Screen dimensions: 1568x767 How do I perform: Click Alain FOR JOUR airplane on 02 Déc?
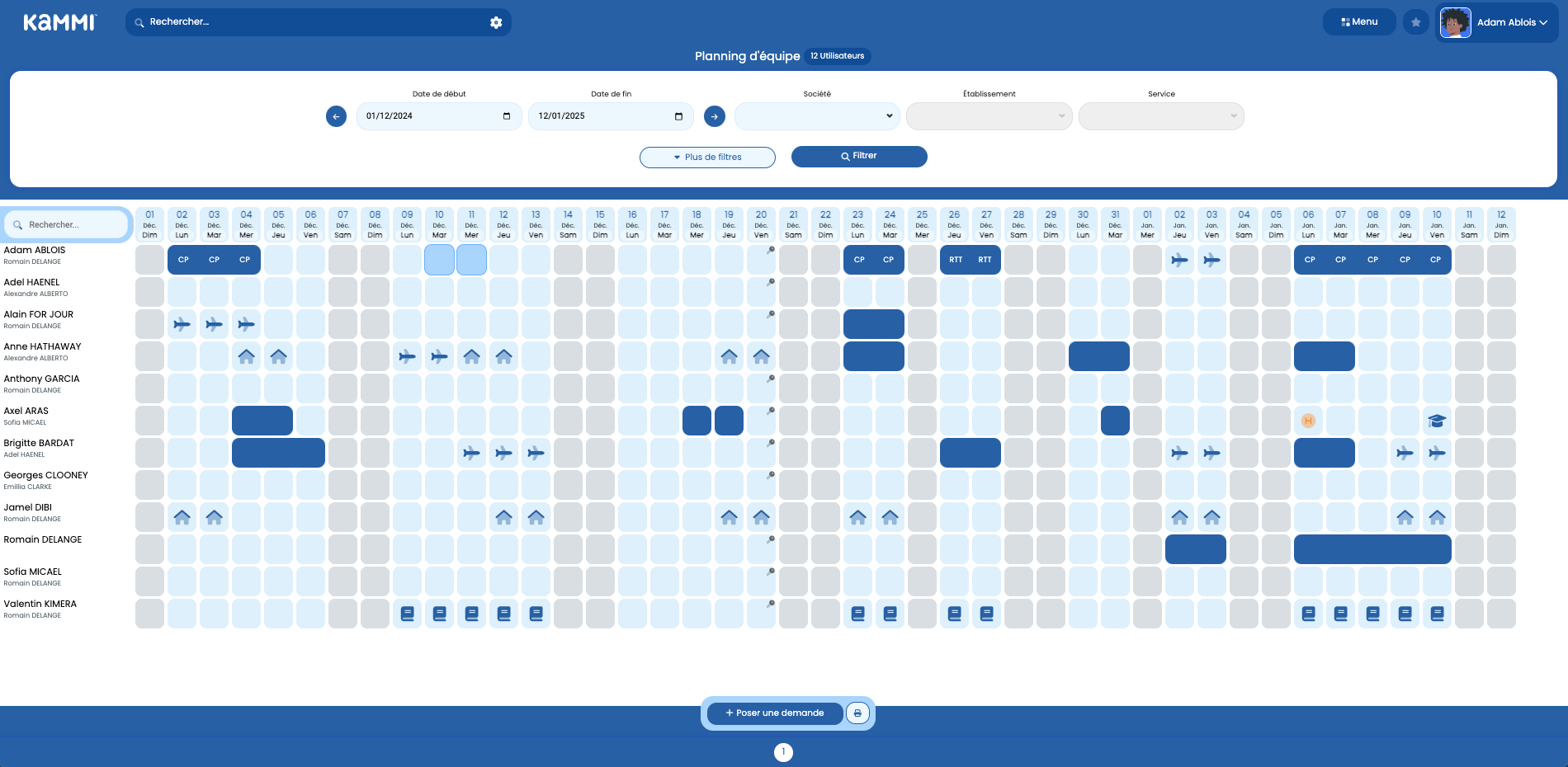(182, 324)
